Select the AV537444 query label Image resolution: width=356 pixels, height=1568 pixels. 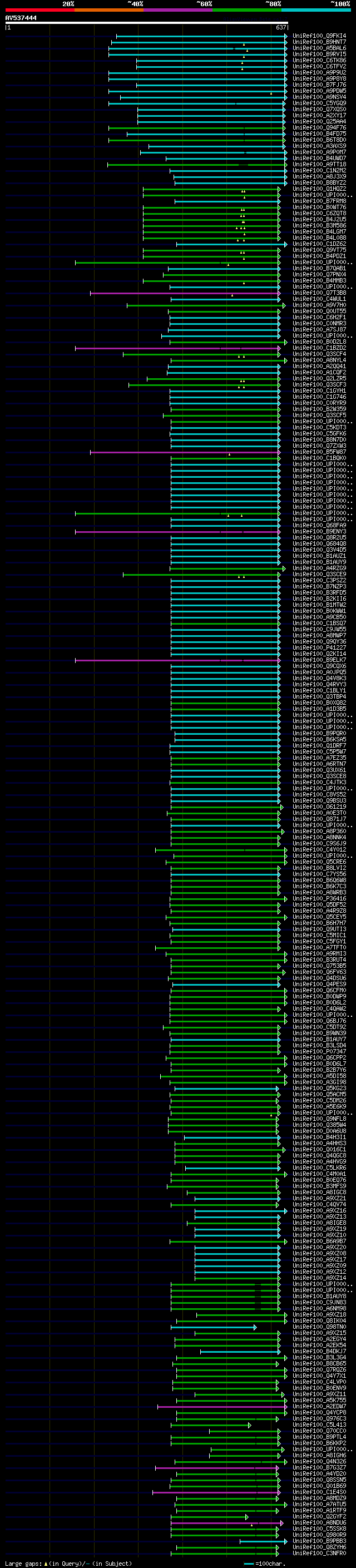point(21,18)
